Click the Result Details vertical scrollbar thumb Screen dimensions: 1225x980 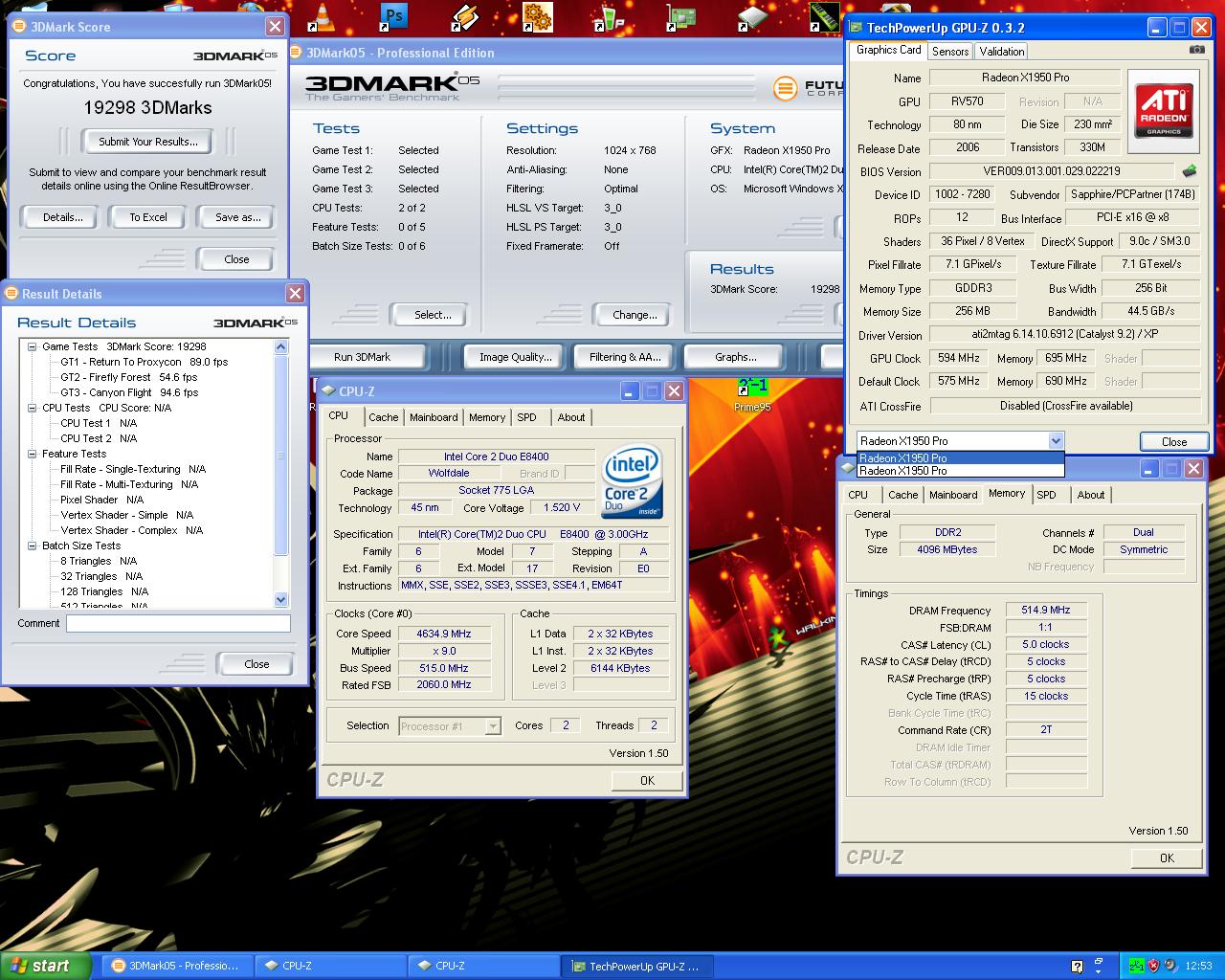[x=281, y=455]
